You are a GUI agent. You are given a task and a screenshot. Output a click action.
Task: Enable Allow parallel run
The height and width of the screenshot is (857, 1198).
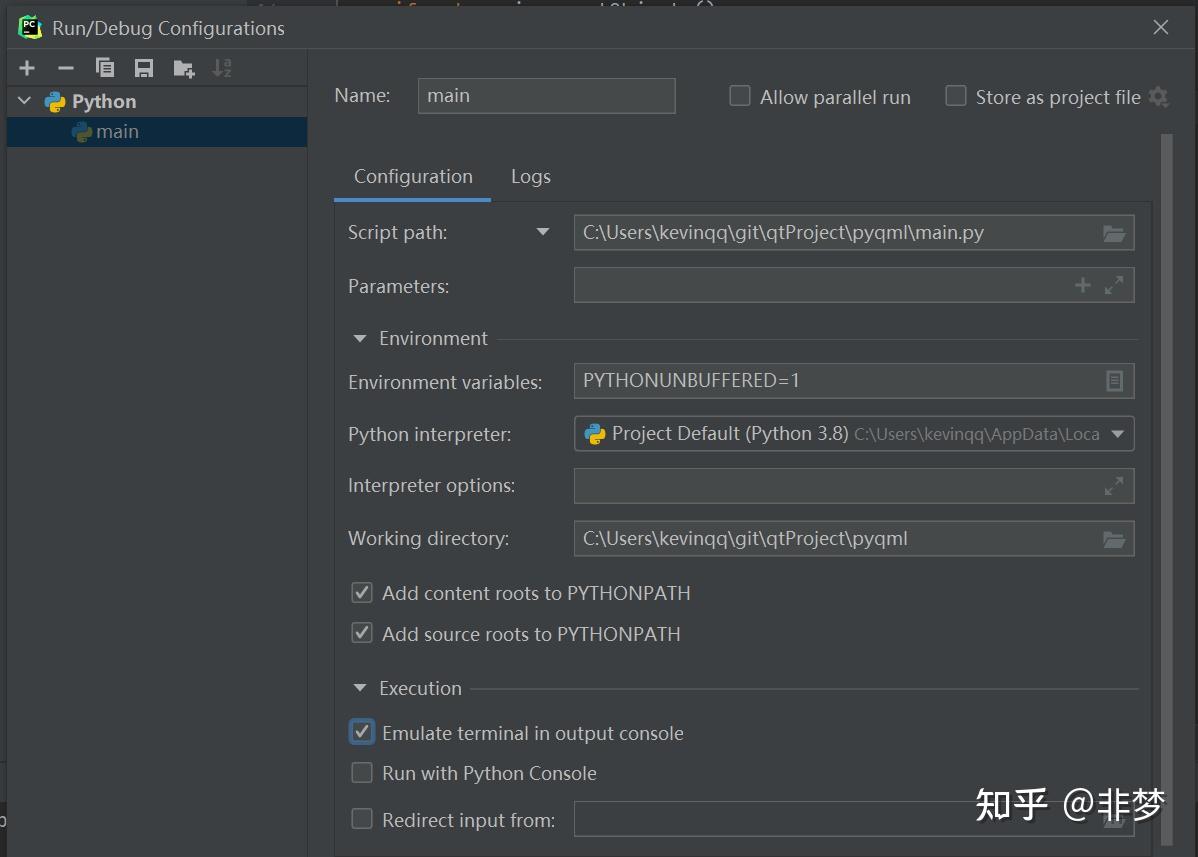coord(740,96)
